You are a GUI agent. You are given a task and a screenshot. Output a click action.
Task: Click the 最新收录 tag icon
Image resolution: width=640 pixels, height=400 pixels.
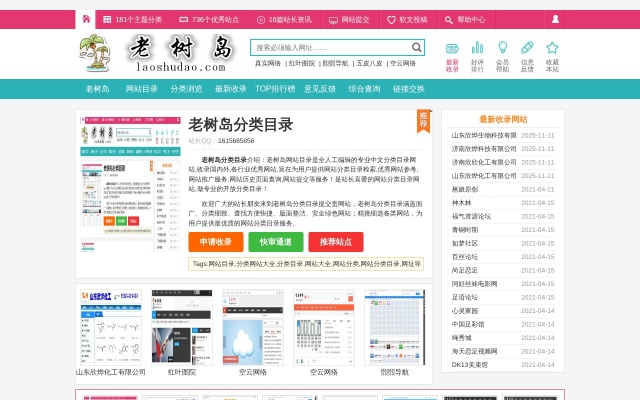pos(452,48)
